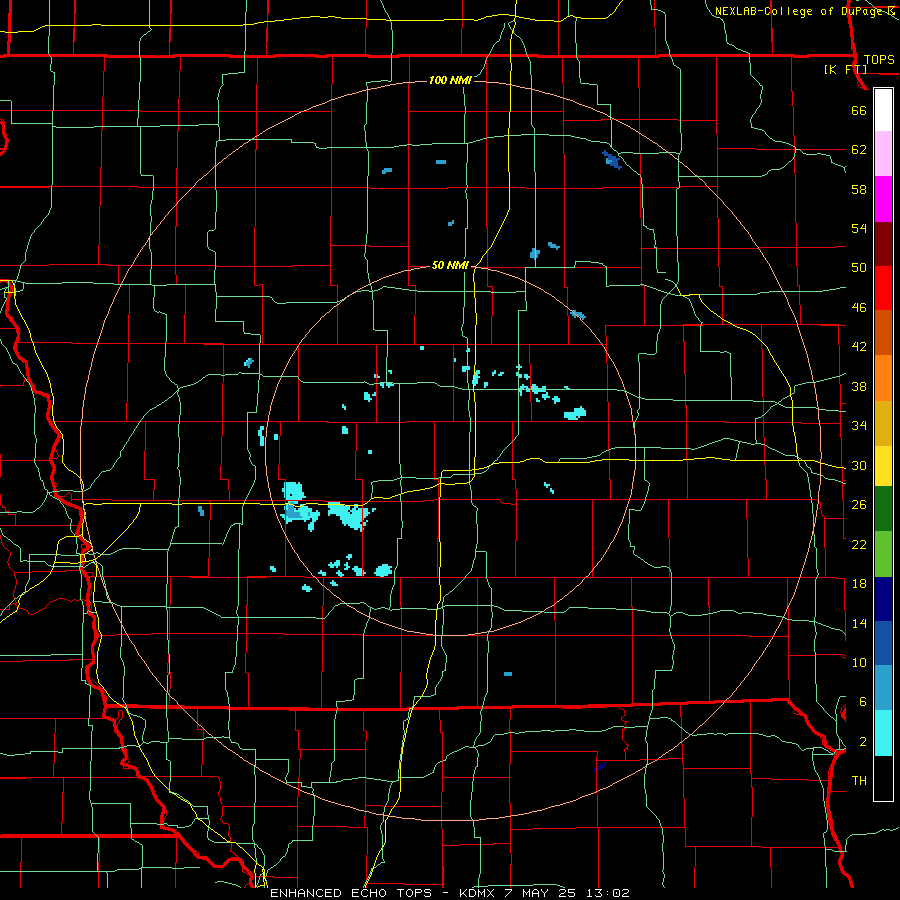Screen dimensions: 900x900
Task: Click the 34 value on the legend
Action: click(x=859, y=426)
